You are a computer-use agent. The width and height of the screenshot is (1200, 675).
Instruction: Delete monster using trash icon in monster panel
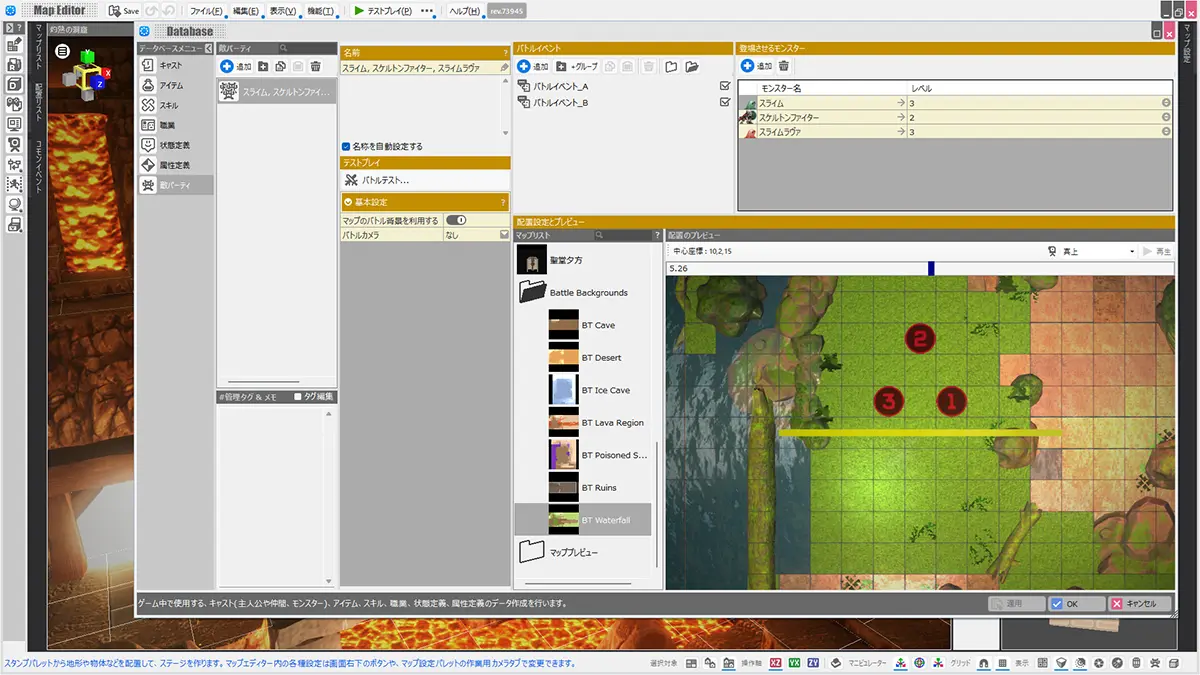point(784,66)
